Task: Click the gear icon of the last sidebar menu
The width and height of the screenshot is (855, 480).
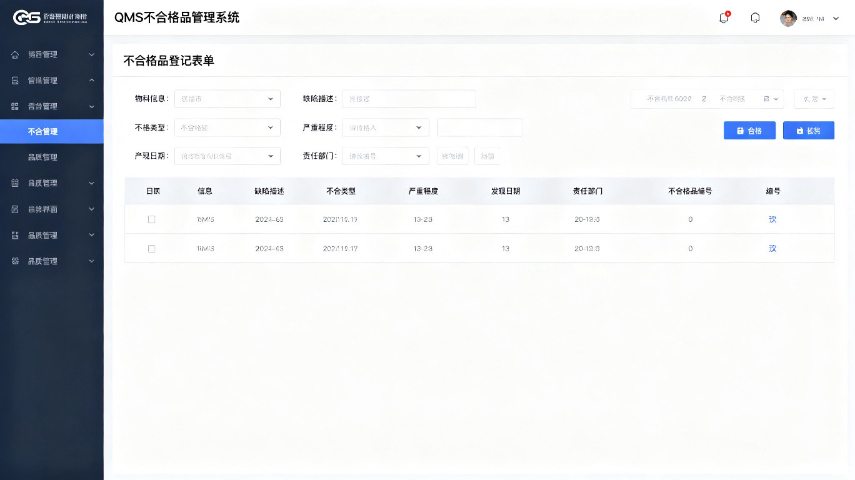Action: coord(15,261)
